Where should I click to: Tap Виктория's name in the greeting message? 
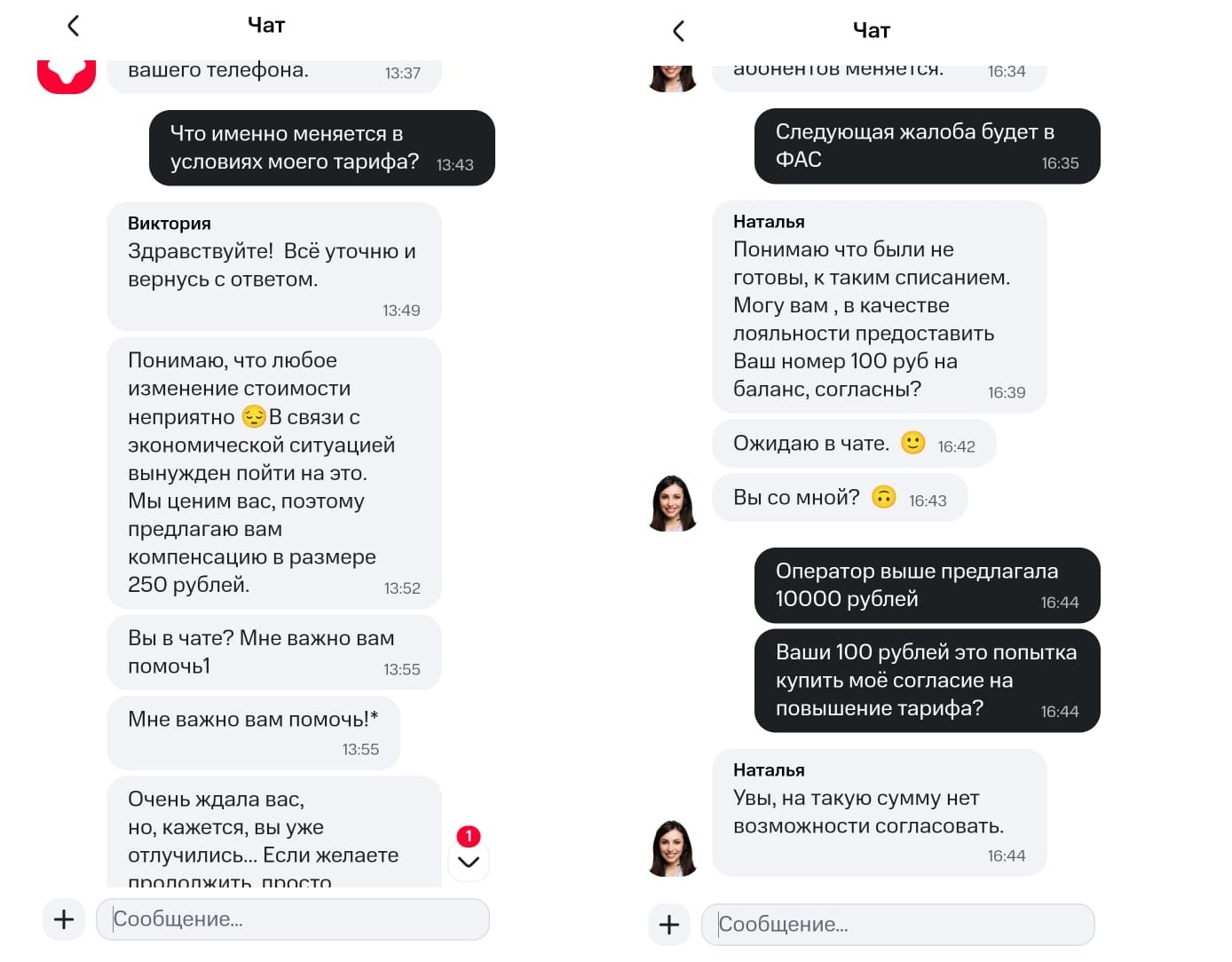pyautogui.click(x=170, y=224)
